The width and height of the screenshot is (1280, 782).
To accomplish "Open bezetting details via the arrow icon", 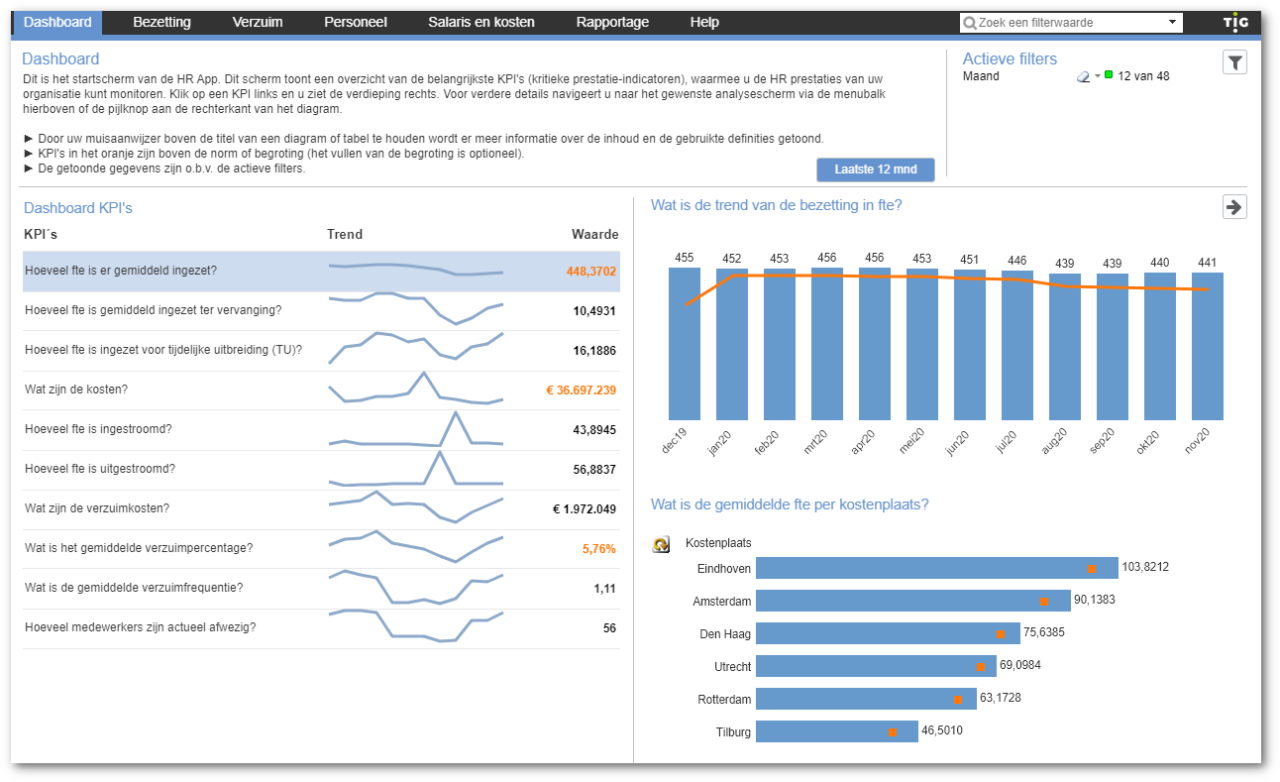I will tap(1235, 207).
